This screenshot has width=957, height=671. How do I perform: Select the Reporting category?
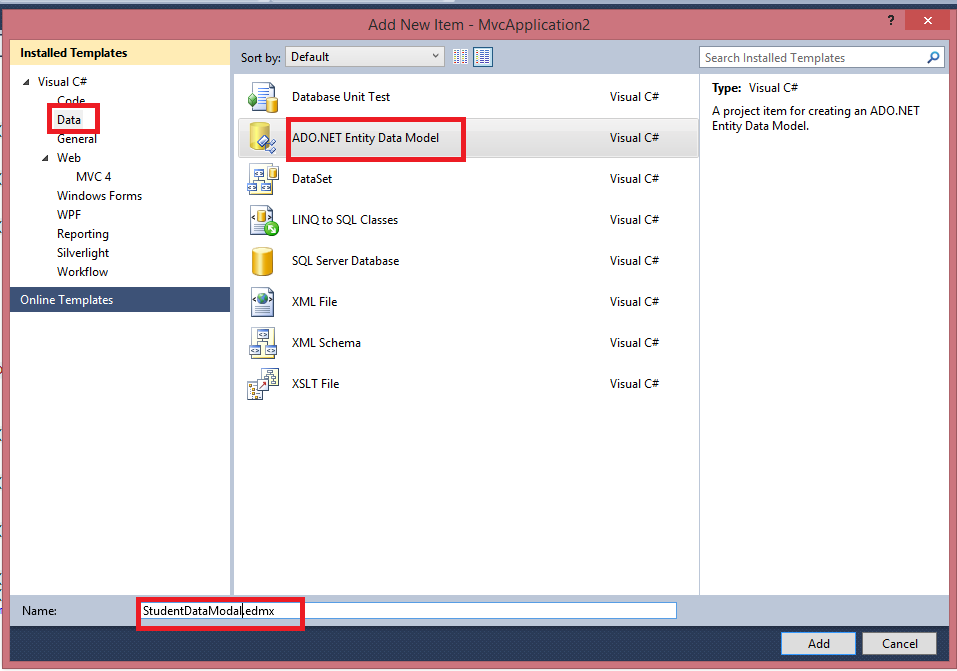tap(83, 234)
